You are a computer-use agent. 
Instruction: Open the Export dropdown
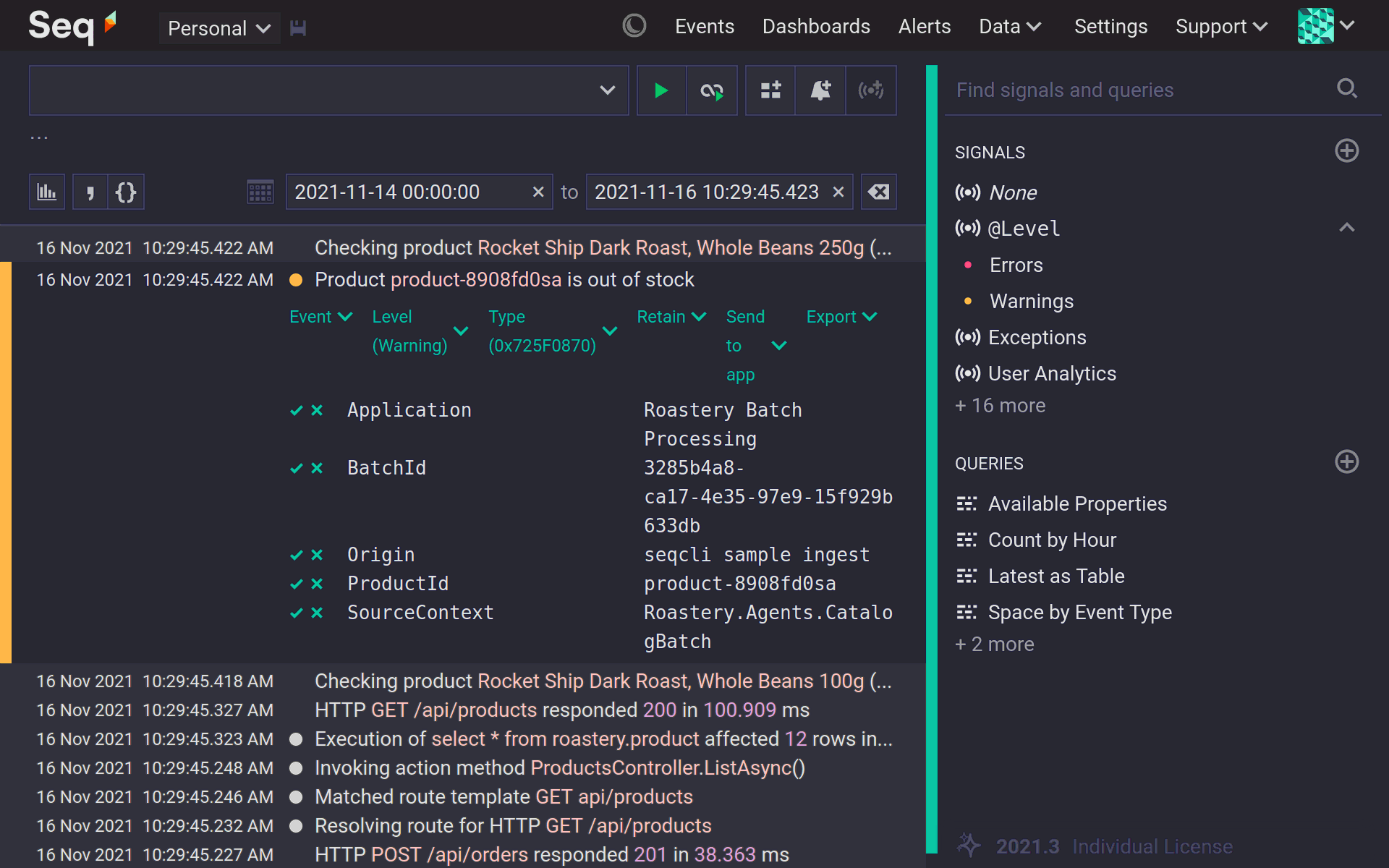point(841,317)
